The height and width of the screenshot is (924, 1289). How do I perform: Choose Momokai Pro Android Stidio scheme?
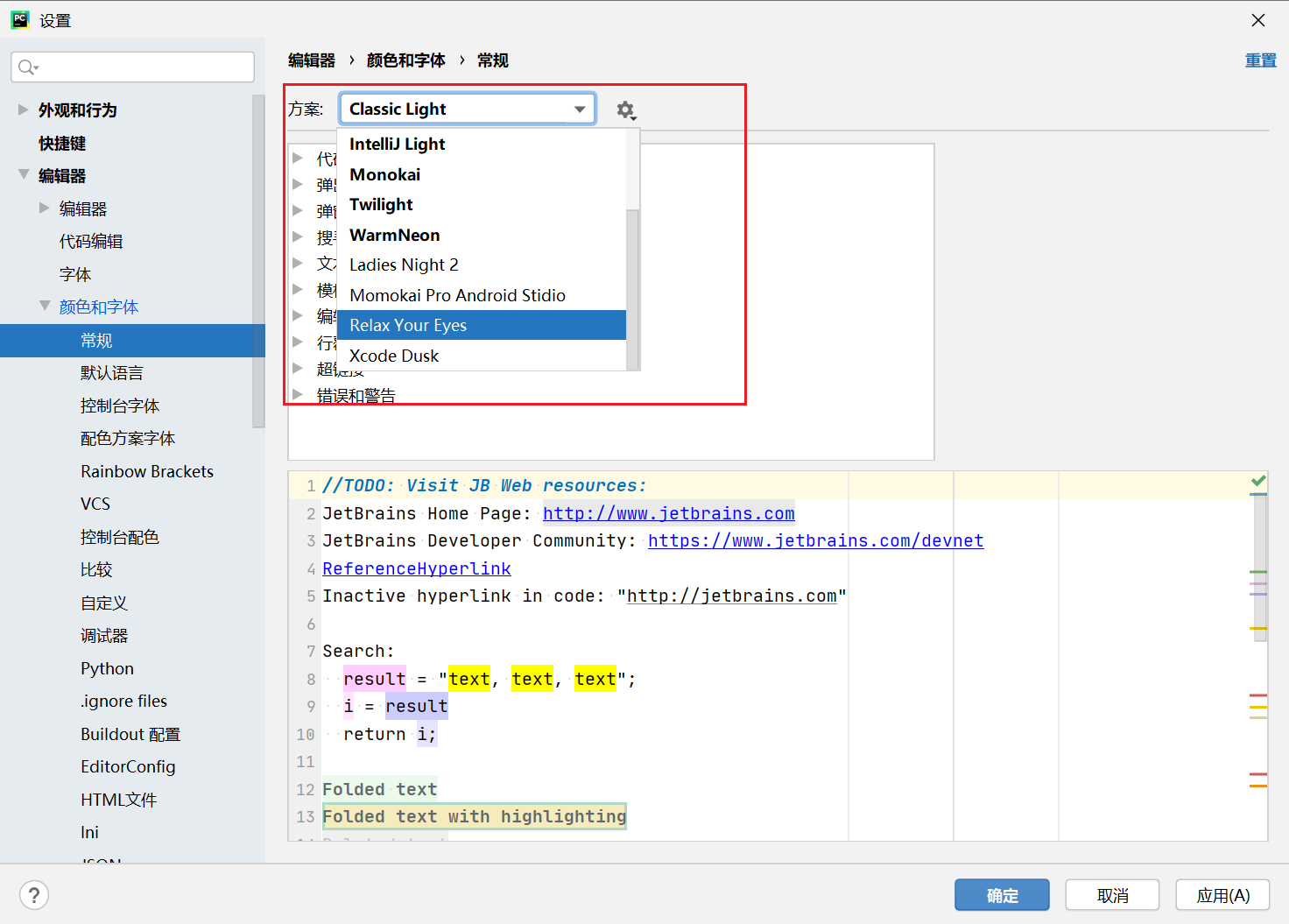point(482,295)
